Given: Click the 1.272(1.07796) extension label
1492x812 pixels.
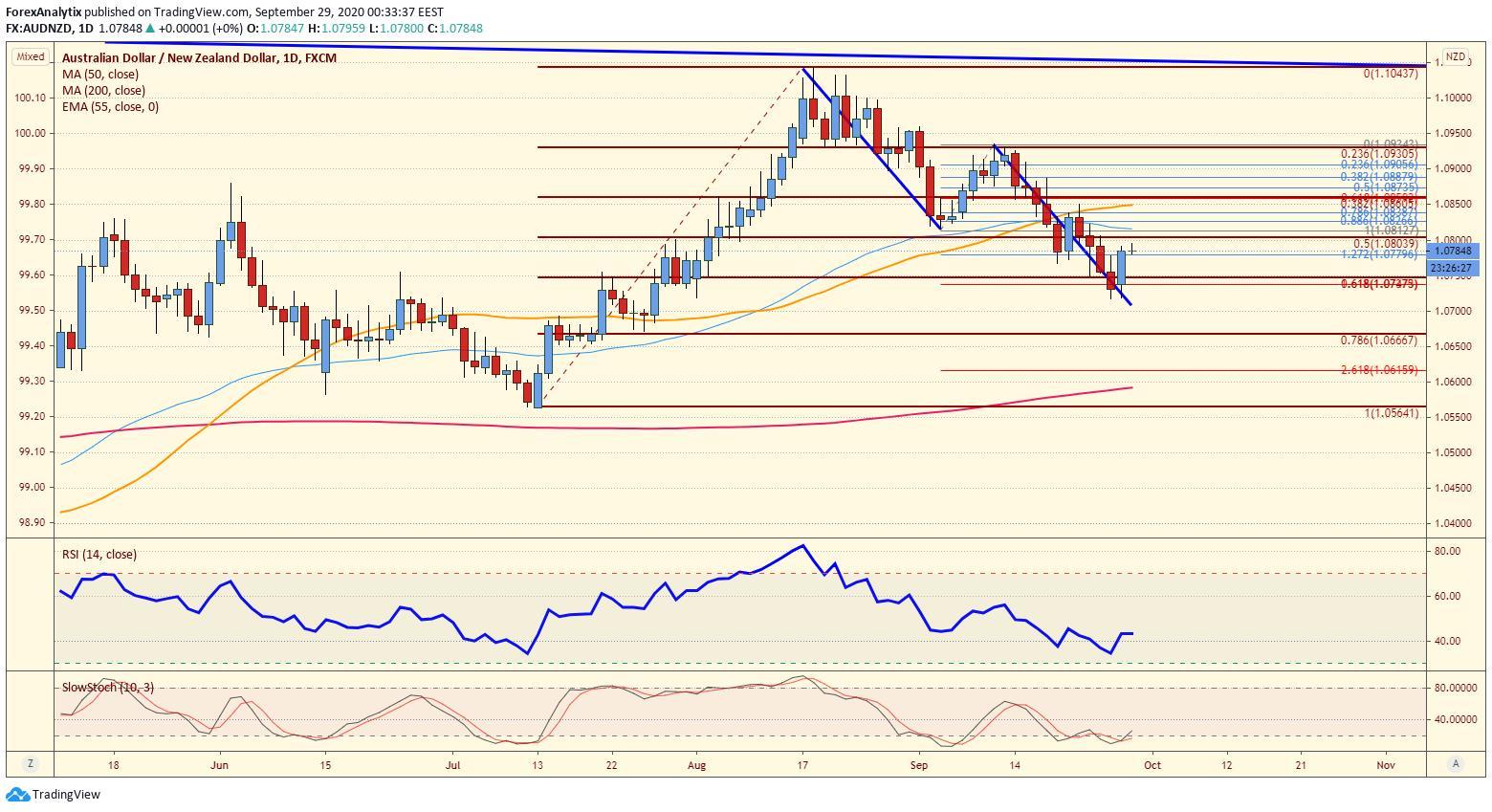Looking at the screenshot, I should (x=1379, y=254).
